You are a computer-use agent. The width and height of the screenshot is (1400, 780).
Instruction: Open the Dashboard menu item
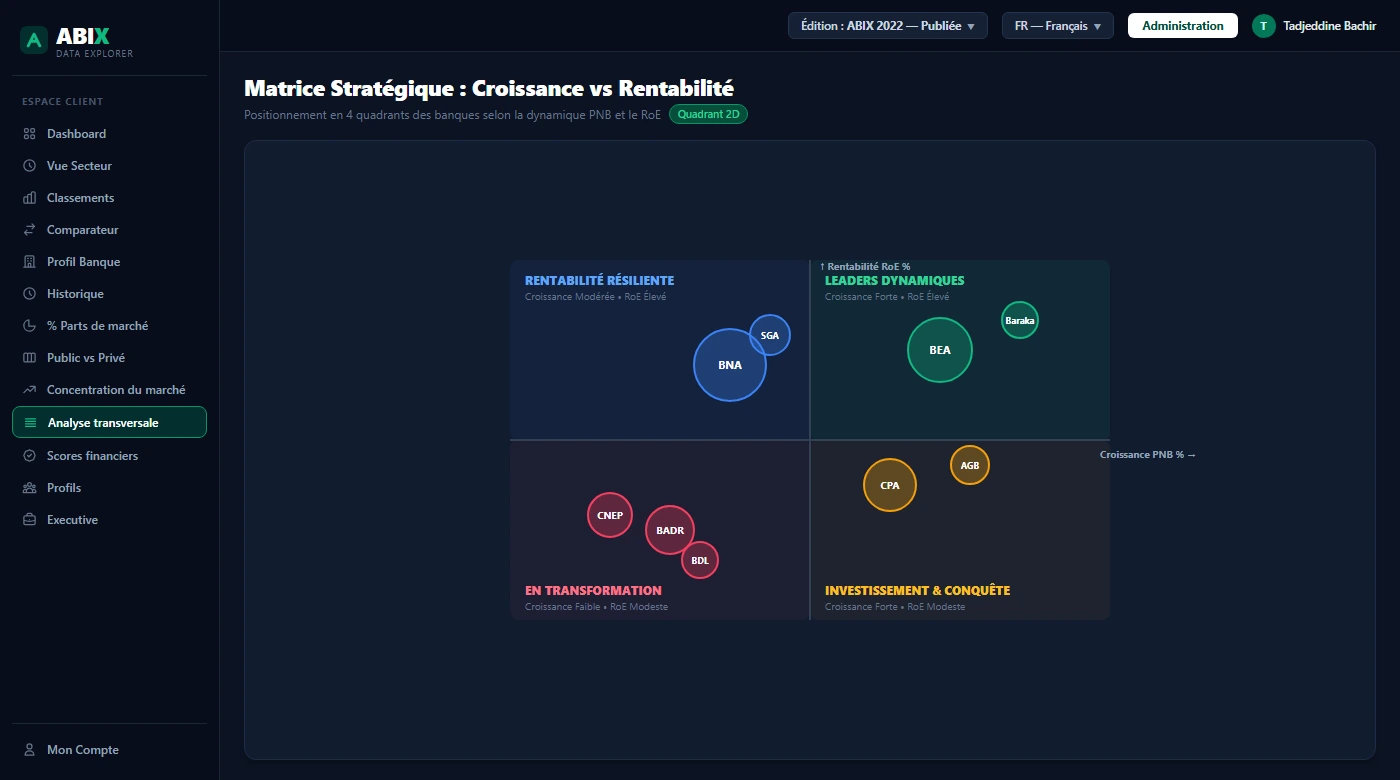(109, 134)
